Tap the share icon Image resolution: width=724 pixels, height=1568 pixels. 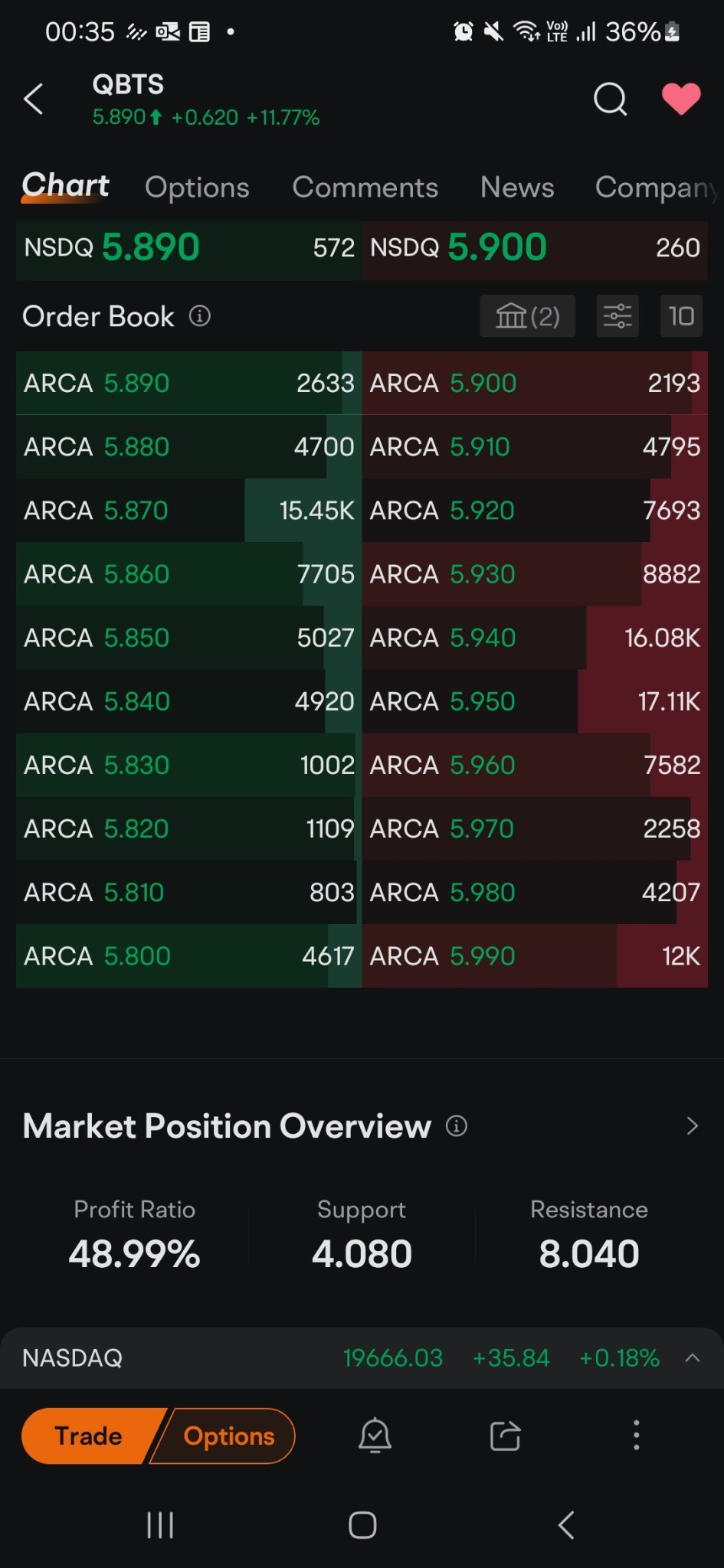click(506, 1436)
